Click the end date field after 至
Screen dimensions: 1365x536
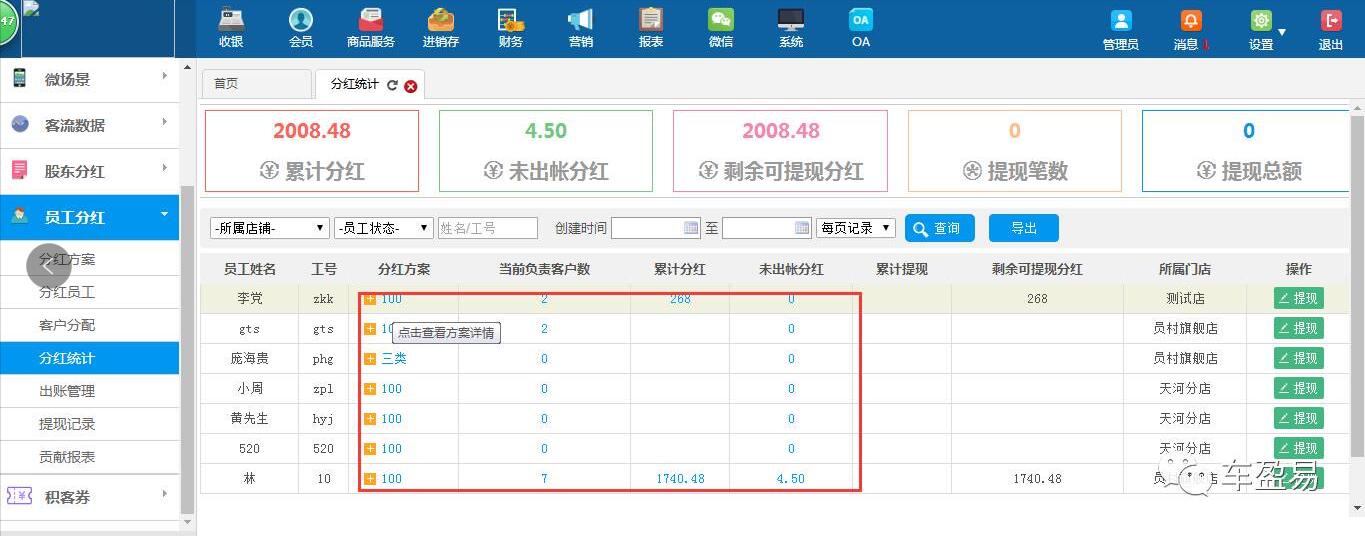coord(767,228)
